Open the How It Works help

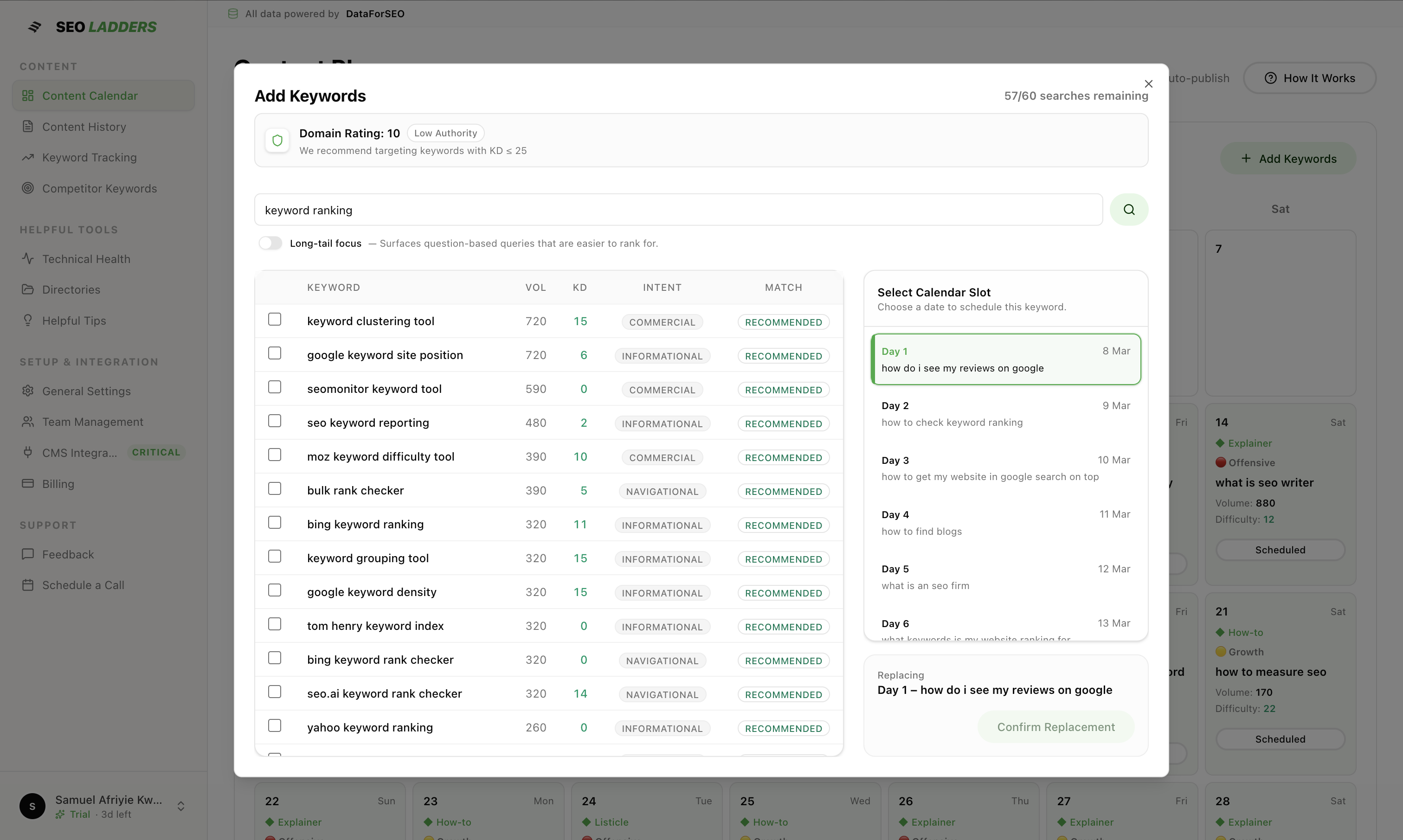tap(1310, 78)
